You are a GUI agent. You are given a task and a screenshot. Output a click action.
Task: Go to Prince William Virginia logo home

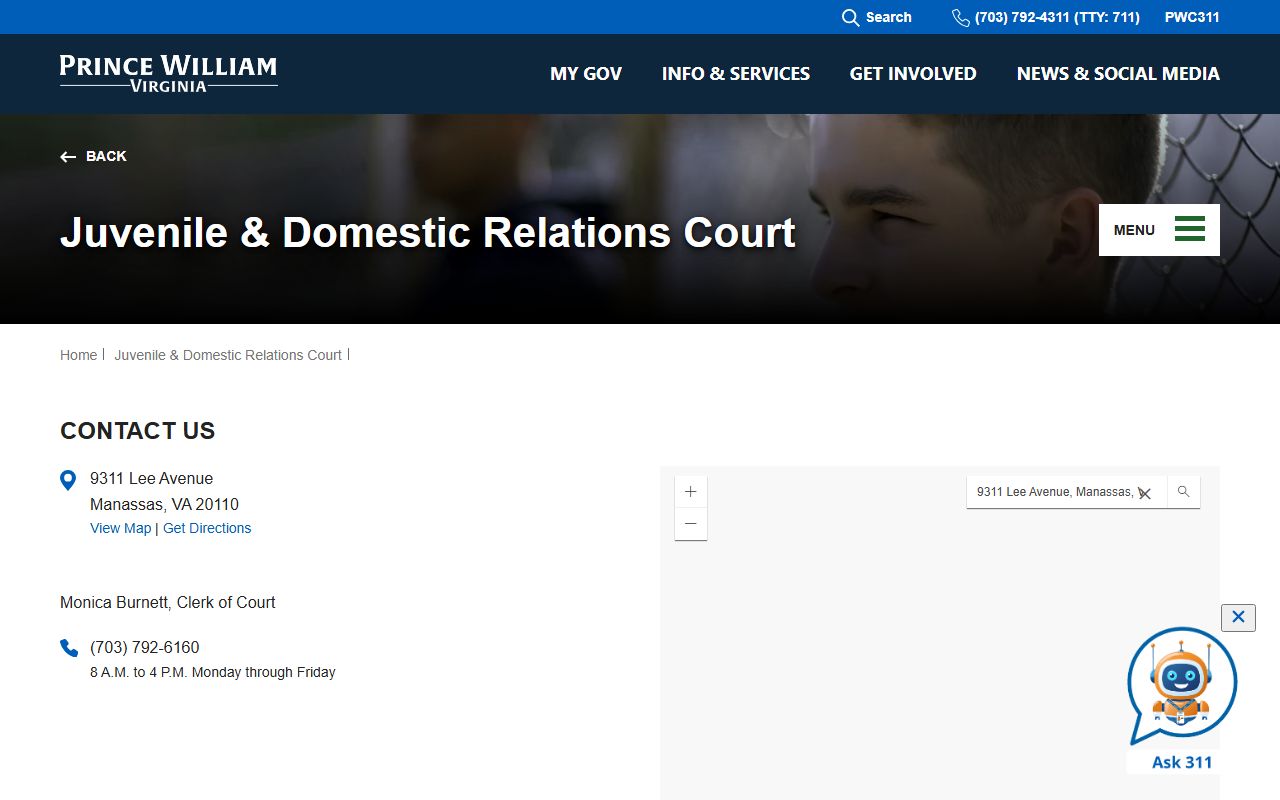coord(168,73)
